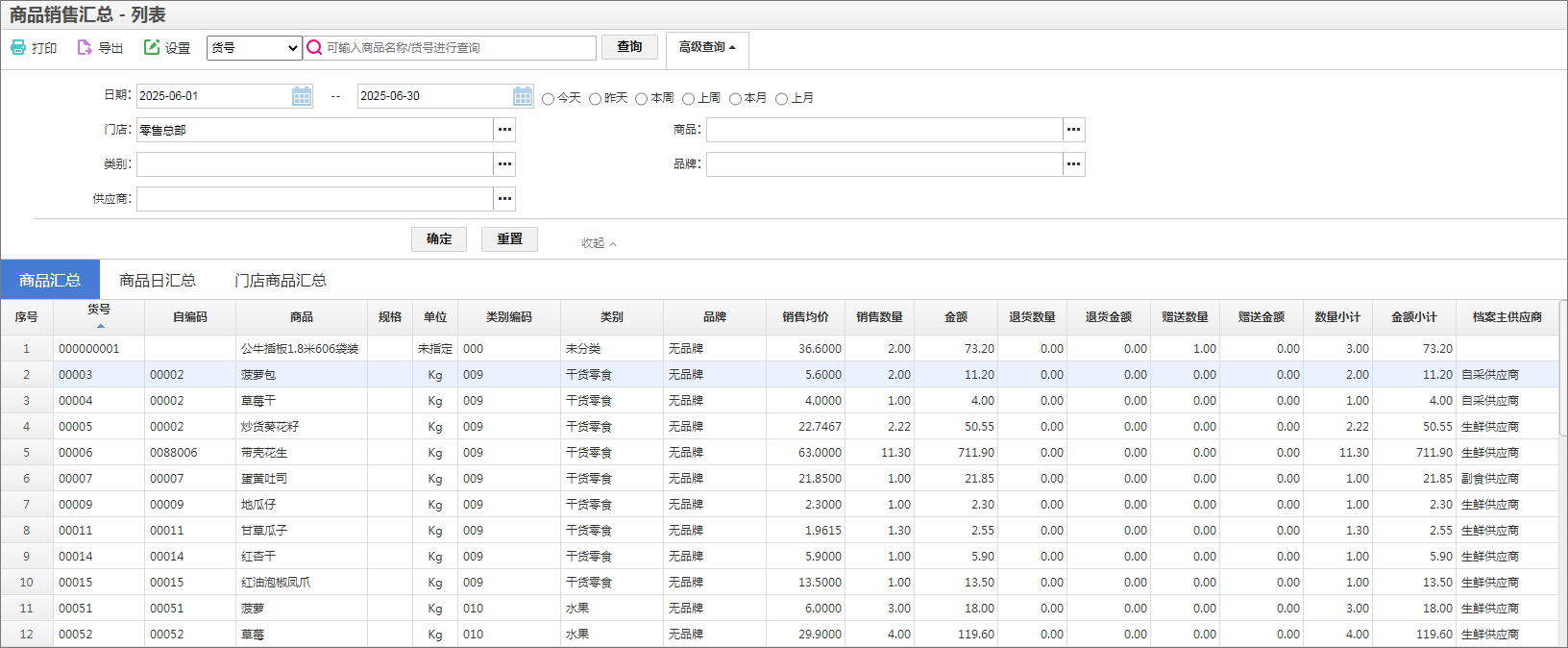Click the 销售数量 column header
This screenshot has height=648, width=1568.
coord(879,316)
